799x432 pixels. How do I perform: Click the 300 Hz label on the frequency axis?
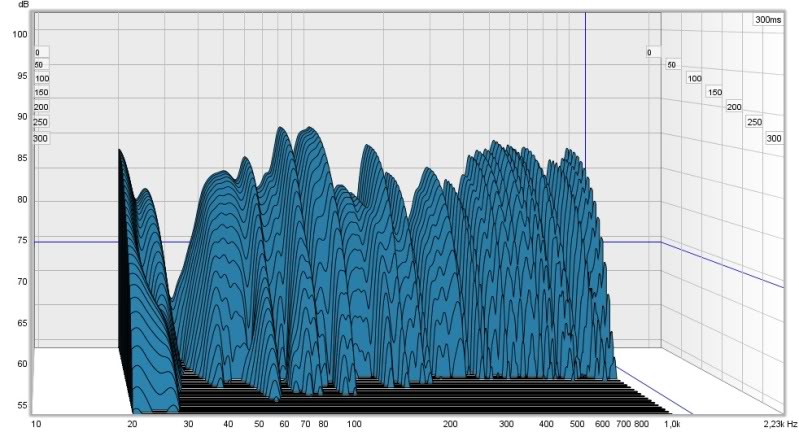pos(506,424)
